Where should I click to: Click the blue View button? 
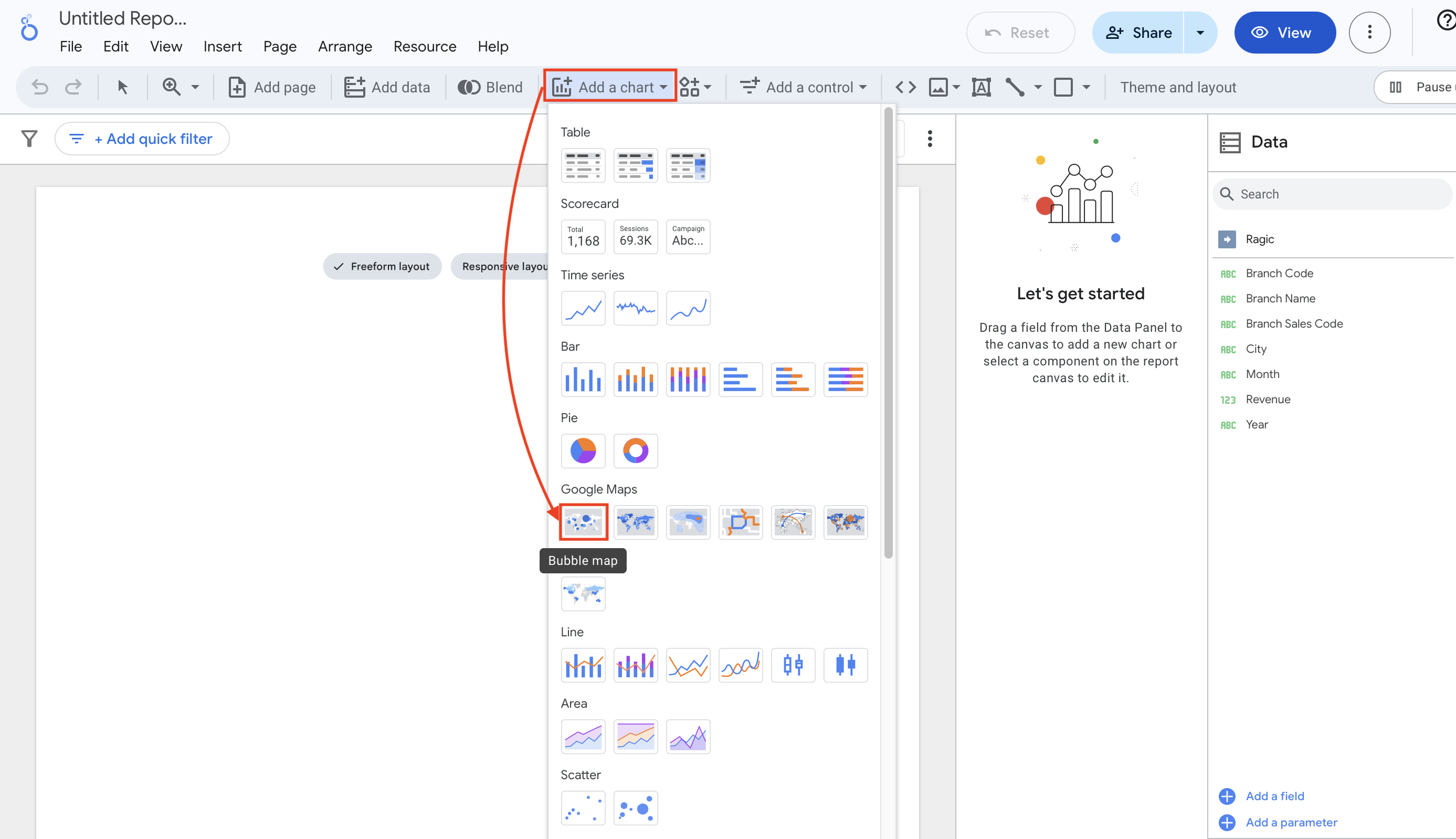(x=1284, y=33)
